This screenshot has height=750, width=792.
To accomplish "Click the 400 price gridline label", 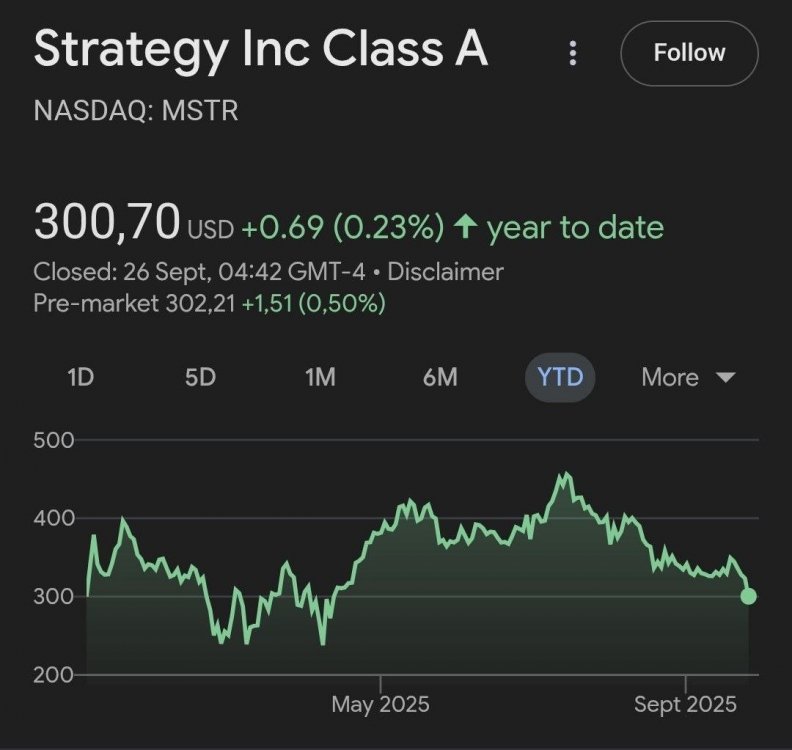I will click(54, 518).
